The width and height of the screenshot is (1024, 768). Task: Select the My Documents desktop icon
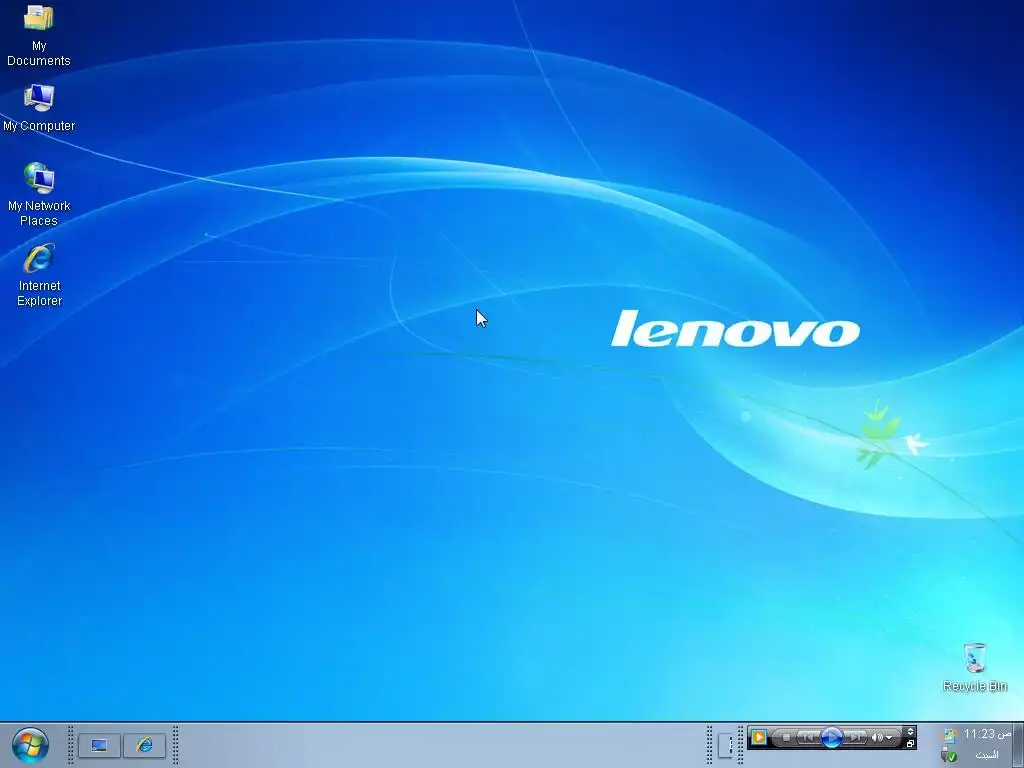point(39,36)
